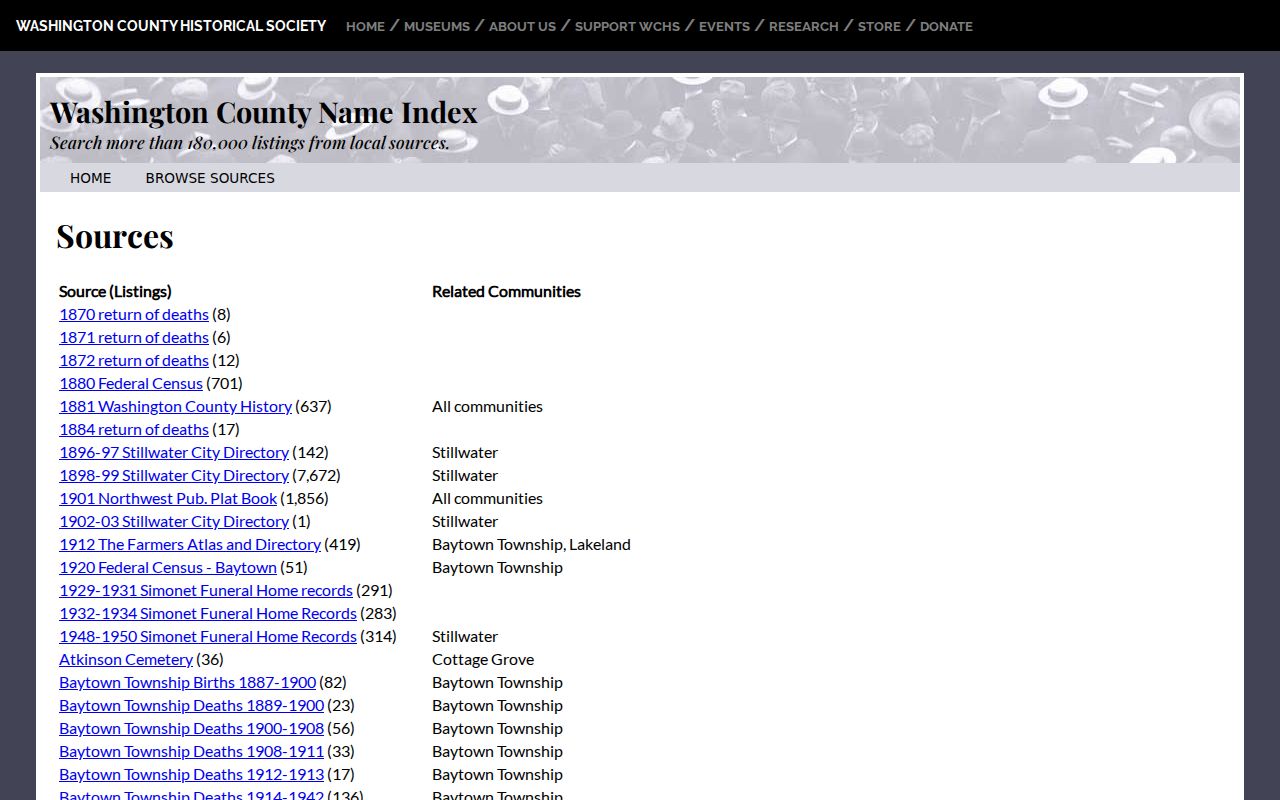Open 1902-03 Stillwater City Directory
The image size is (1280, 800).
pos(174,521)
